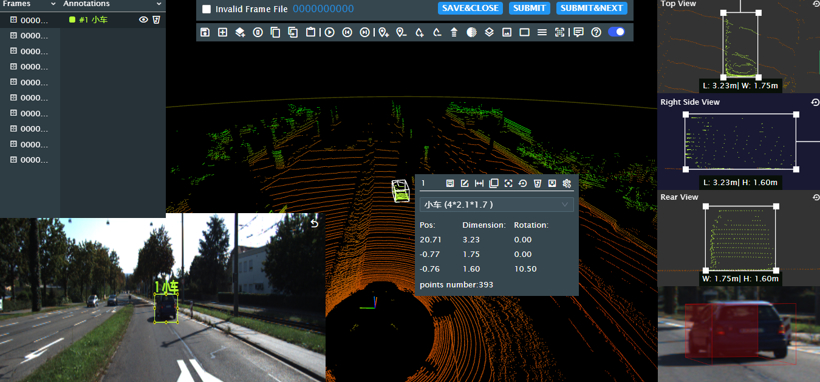Image resolution: width=820 pixels, height=382 pixels.
Task: Select the last frame in Frames list
Action: (x=30, y=160)
